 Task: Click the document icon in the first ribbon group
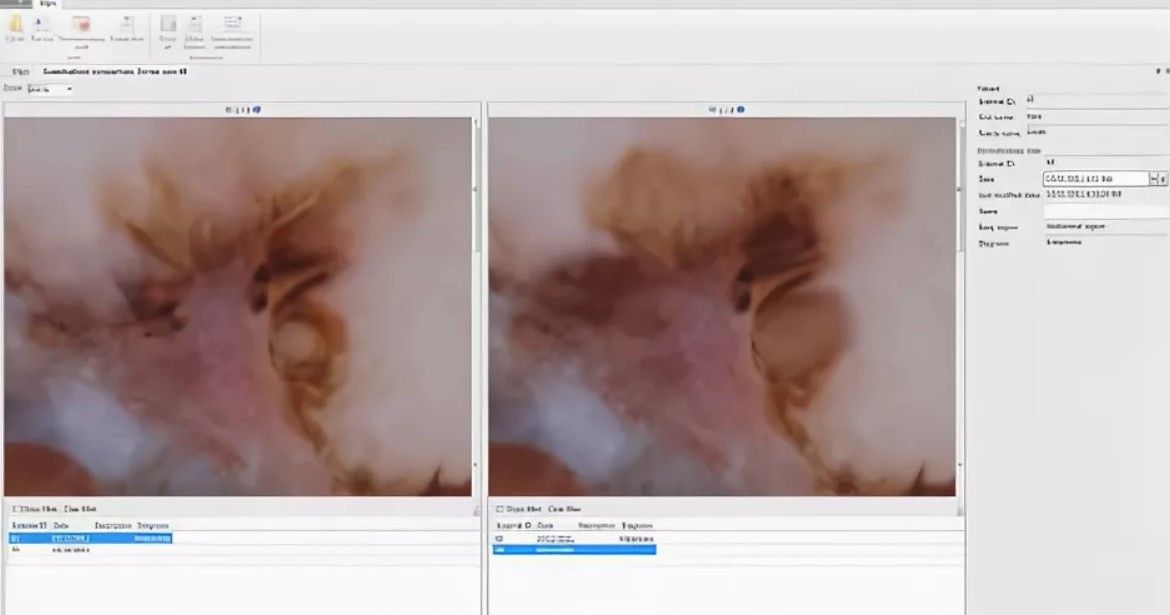pos(127,25)
